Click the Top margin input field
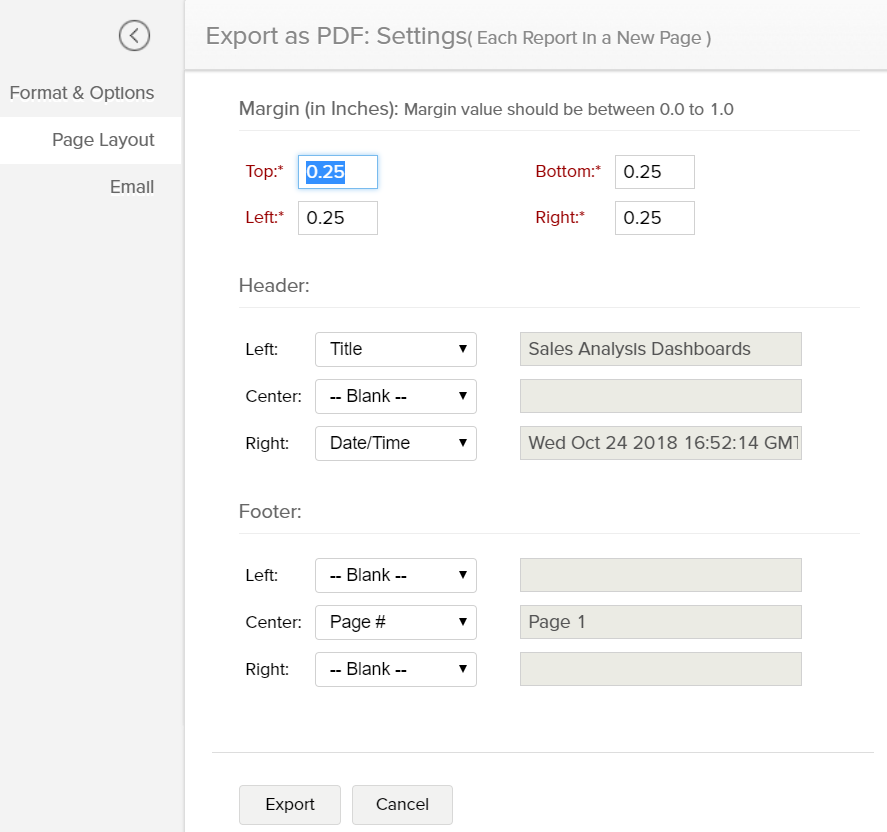 tap(338, 172)
